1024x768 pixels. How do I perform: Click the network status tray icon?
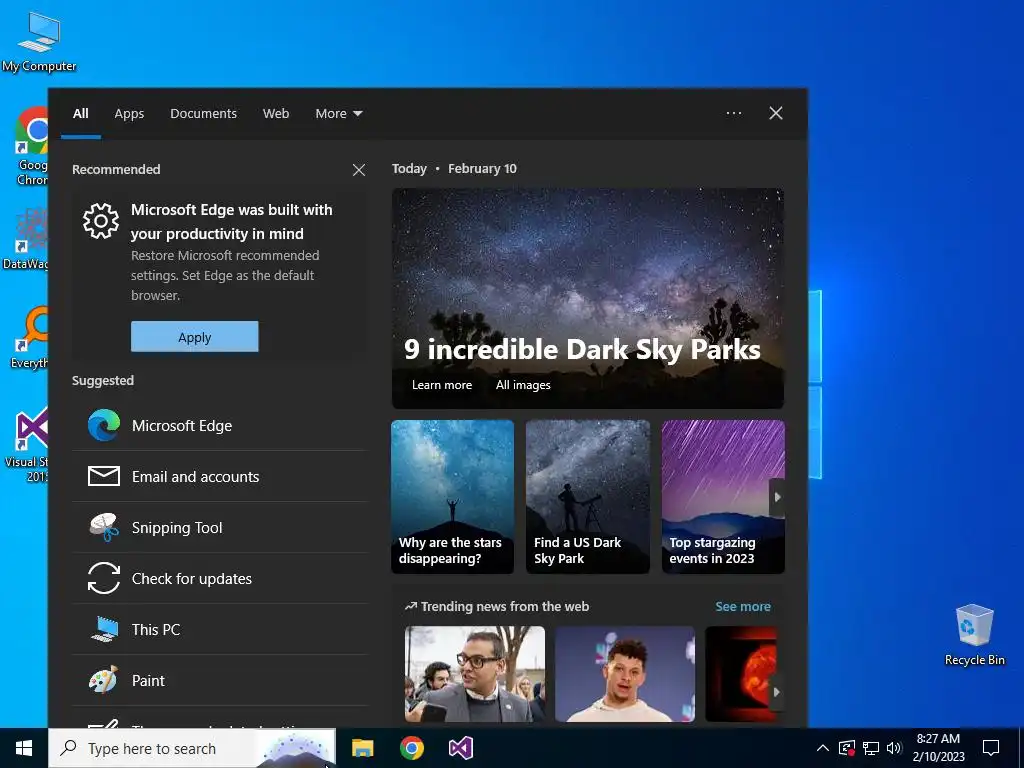[871, 748]
